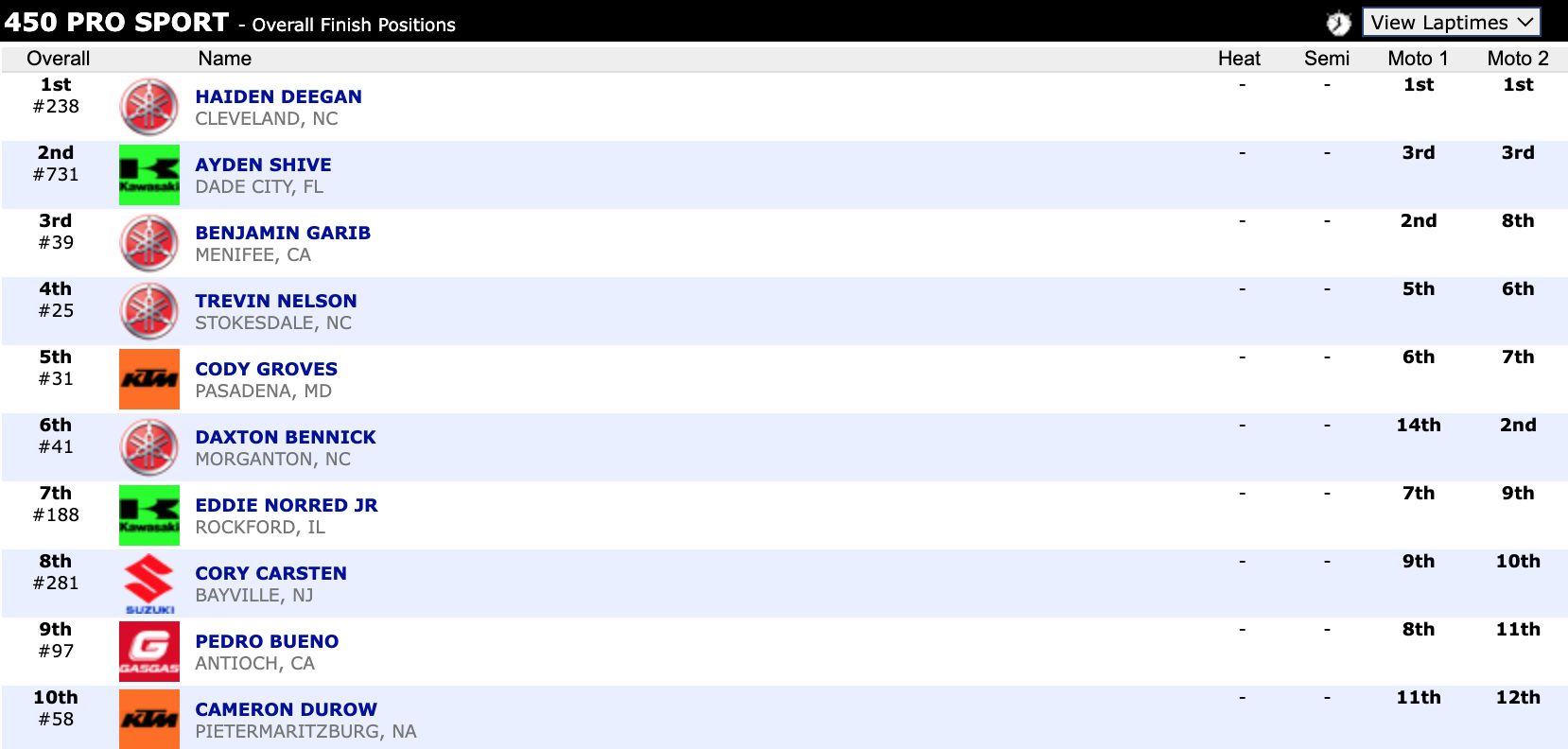Open Ayden Shive rider page
Screen dimensions: 1568x749
coord(263,165)
